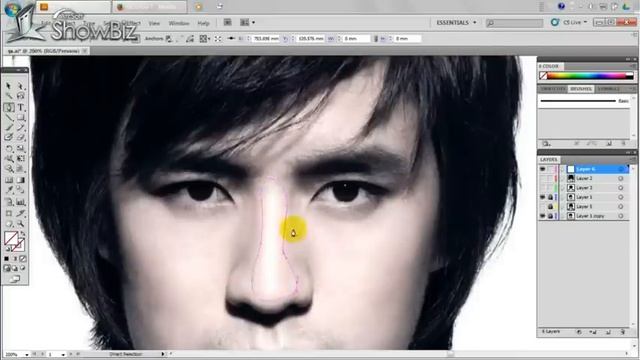Select the Line Segment tool
640x360 pixels.
click(x=9, y=118)
